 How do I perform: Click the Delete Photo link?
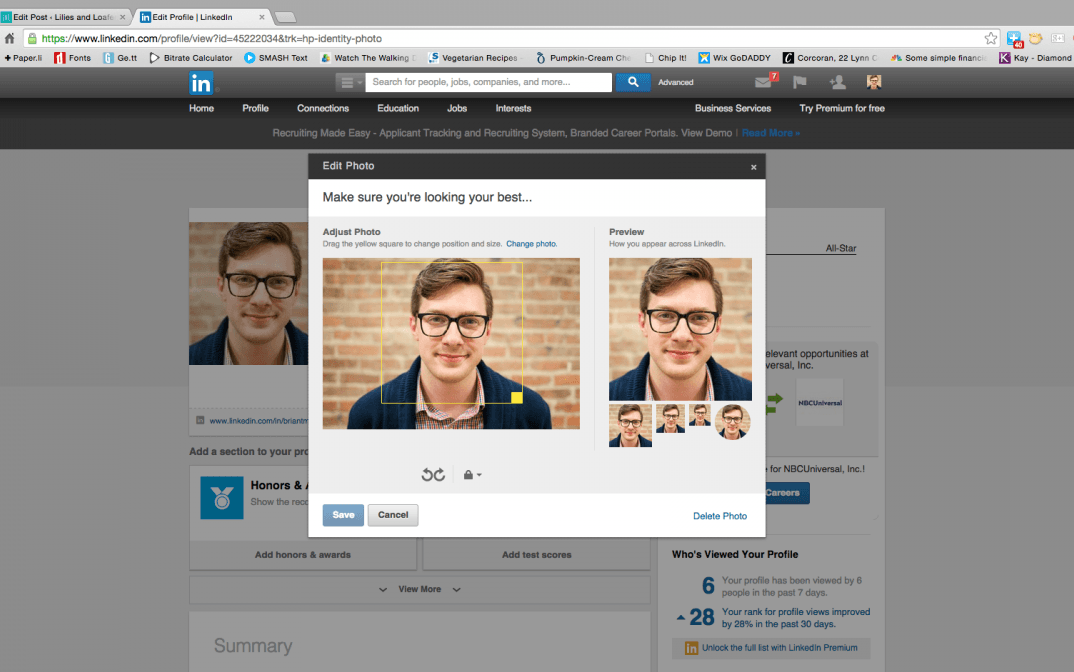(x=719, y=516)
